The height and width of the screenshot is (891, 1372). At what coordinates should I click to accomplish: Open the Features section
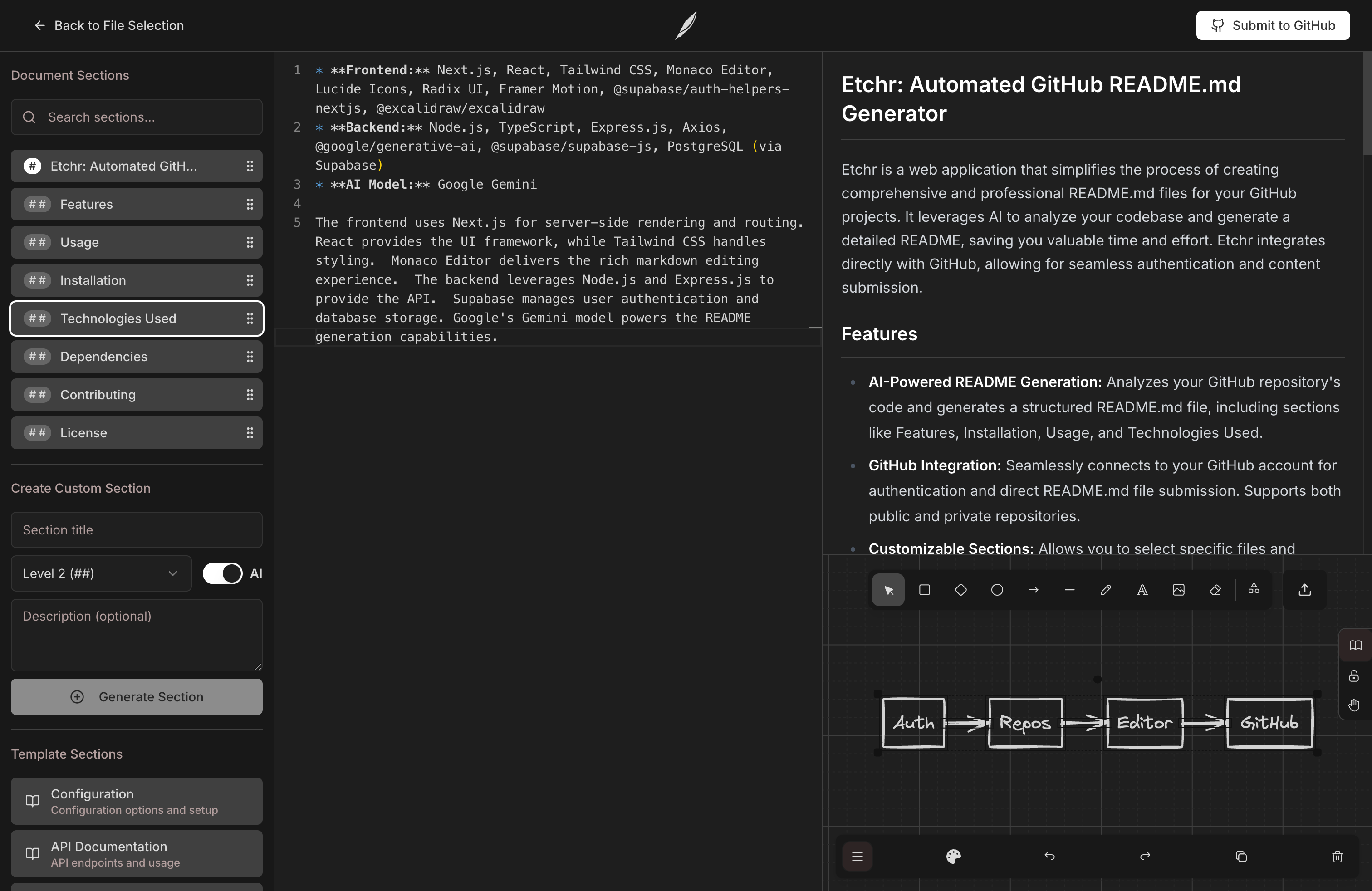point(137,204)
